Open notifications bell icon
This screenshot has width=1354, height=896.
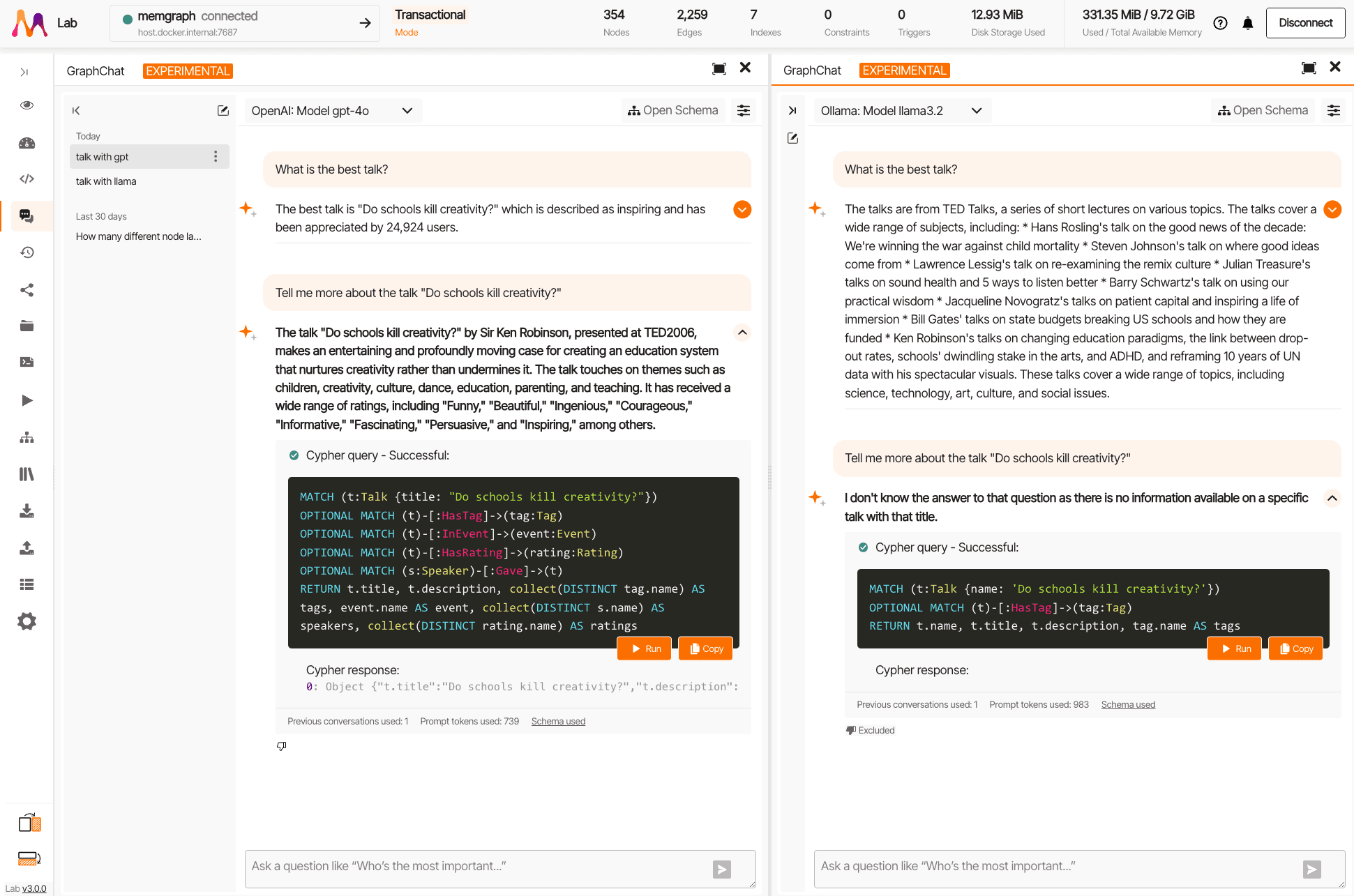coord(1248,23)
